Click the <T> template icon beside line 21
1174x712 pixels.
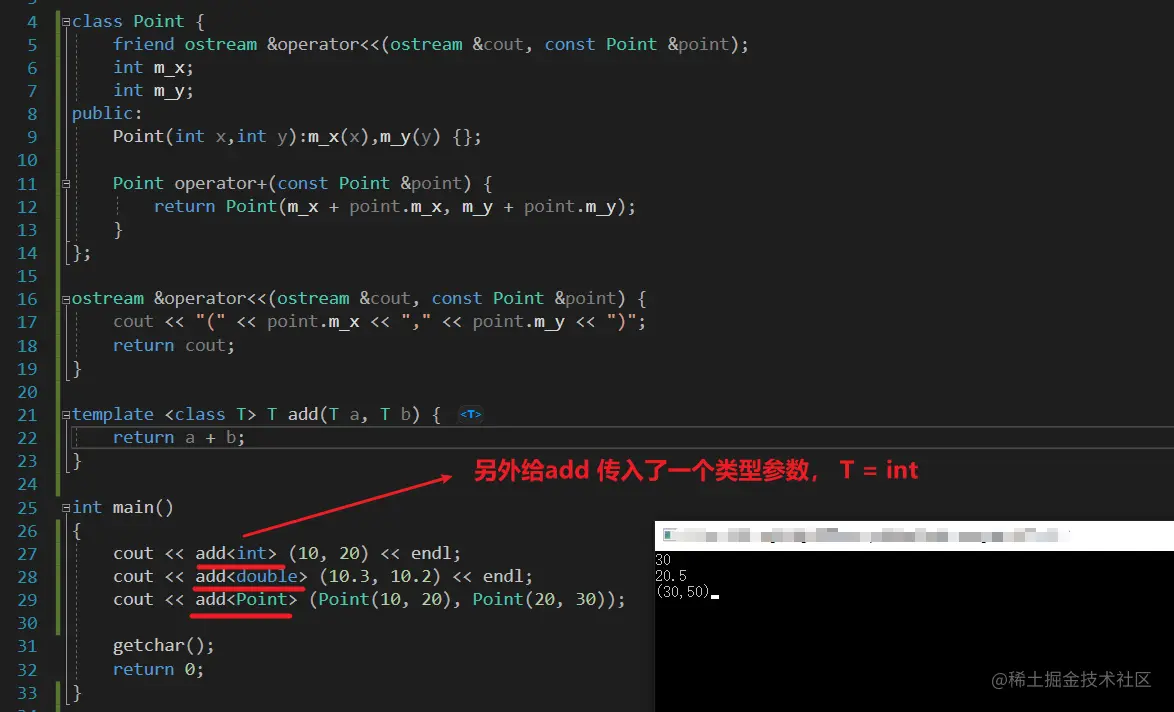[x=469, y=413]
